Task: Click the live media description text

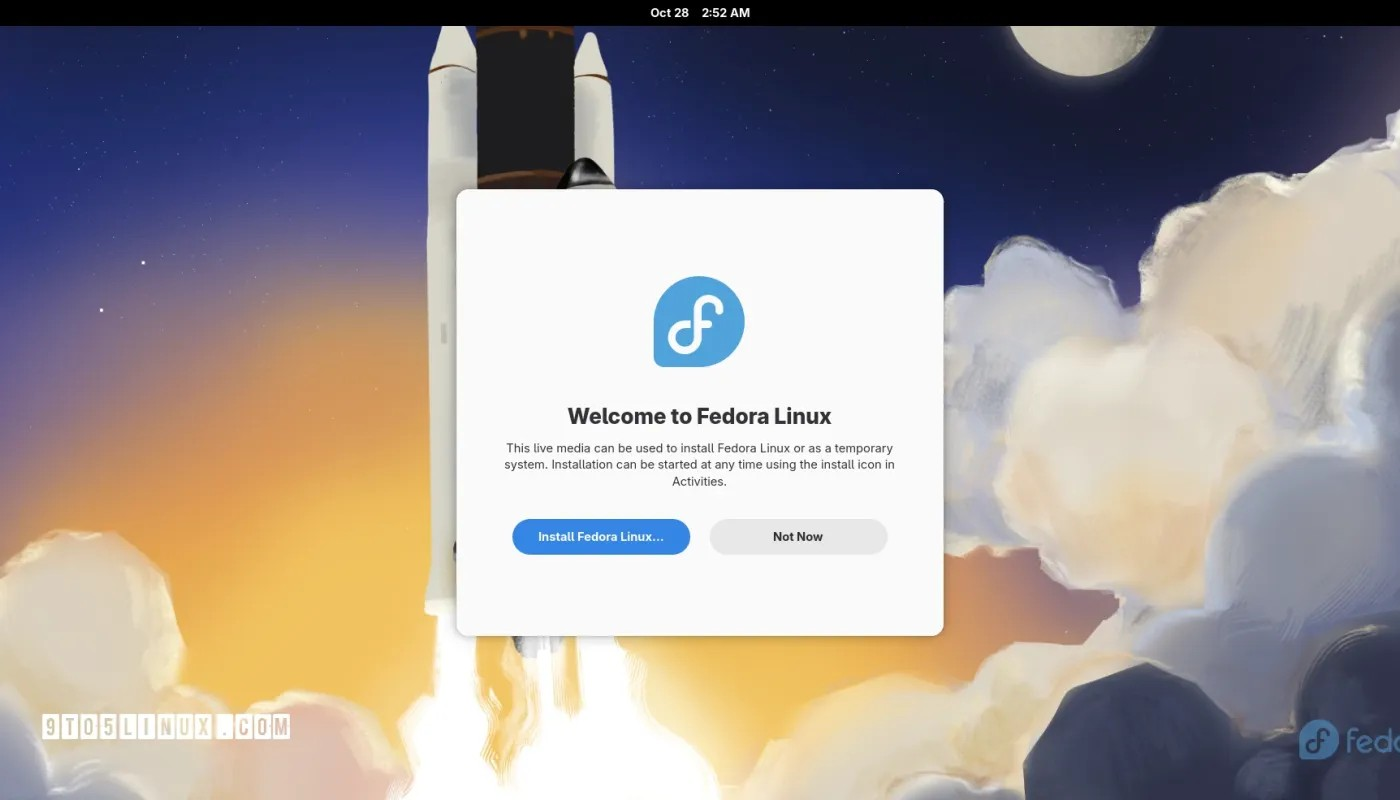Action: pyautogui.click(x=700, y=464)
